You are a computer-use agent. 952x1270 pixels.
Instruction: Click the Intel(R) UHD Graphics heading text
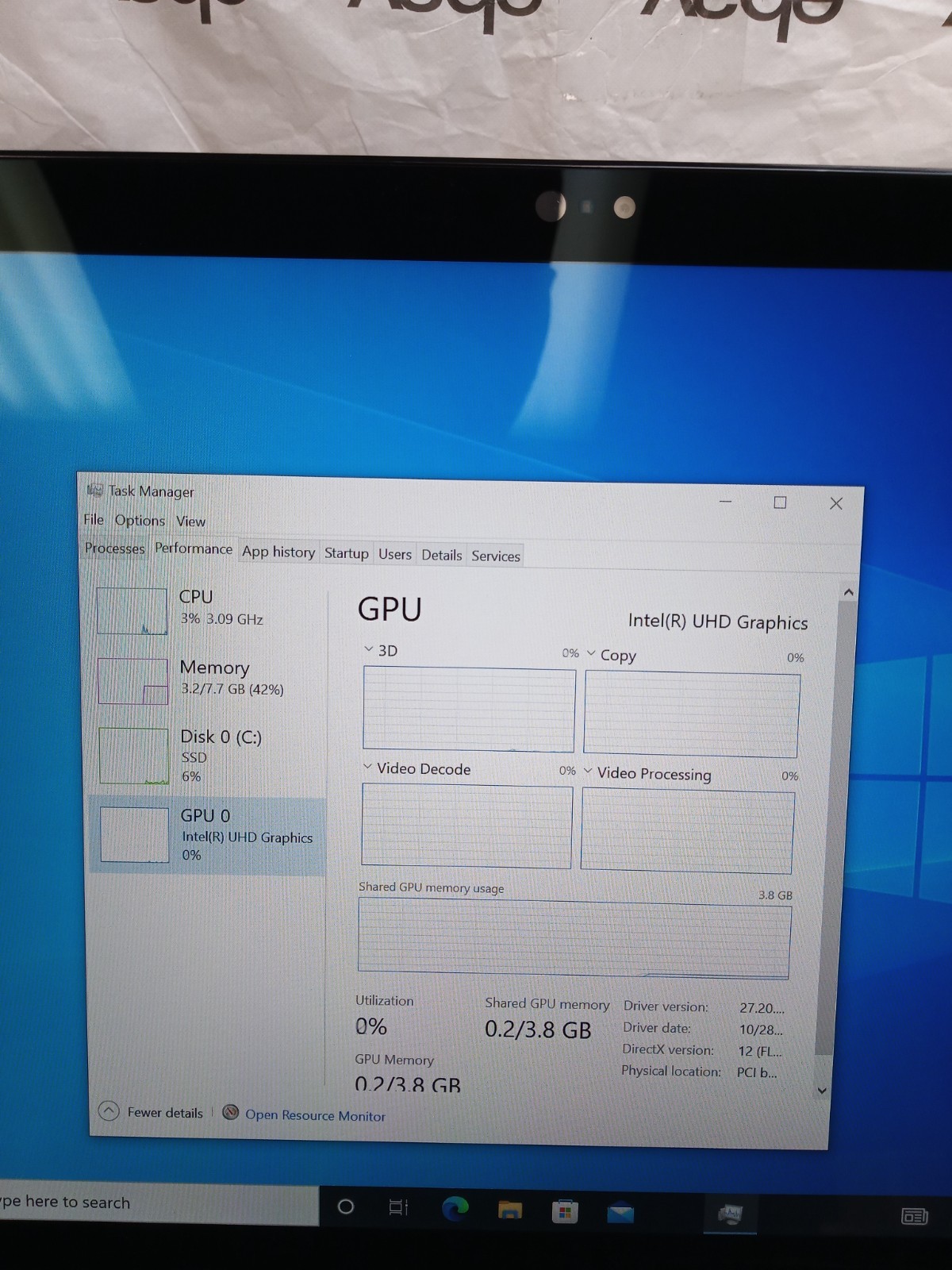[718, 622]
